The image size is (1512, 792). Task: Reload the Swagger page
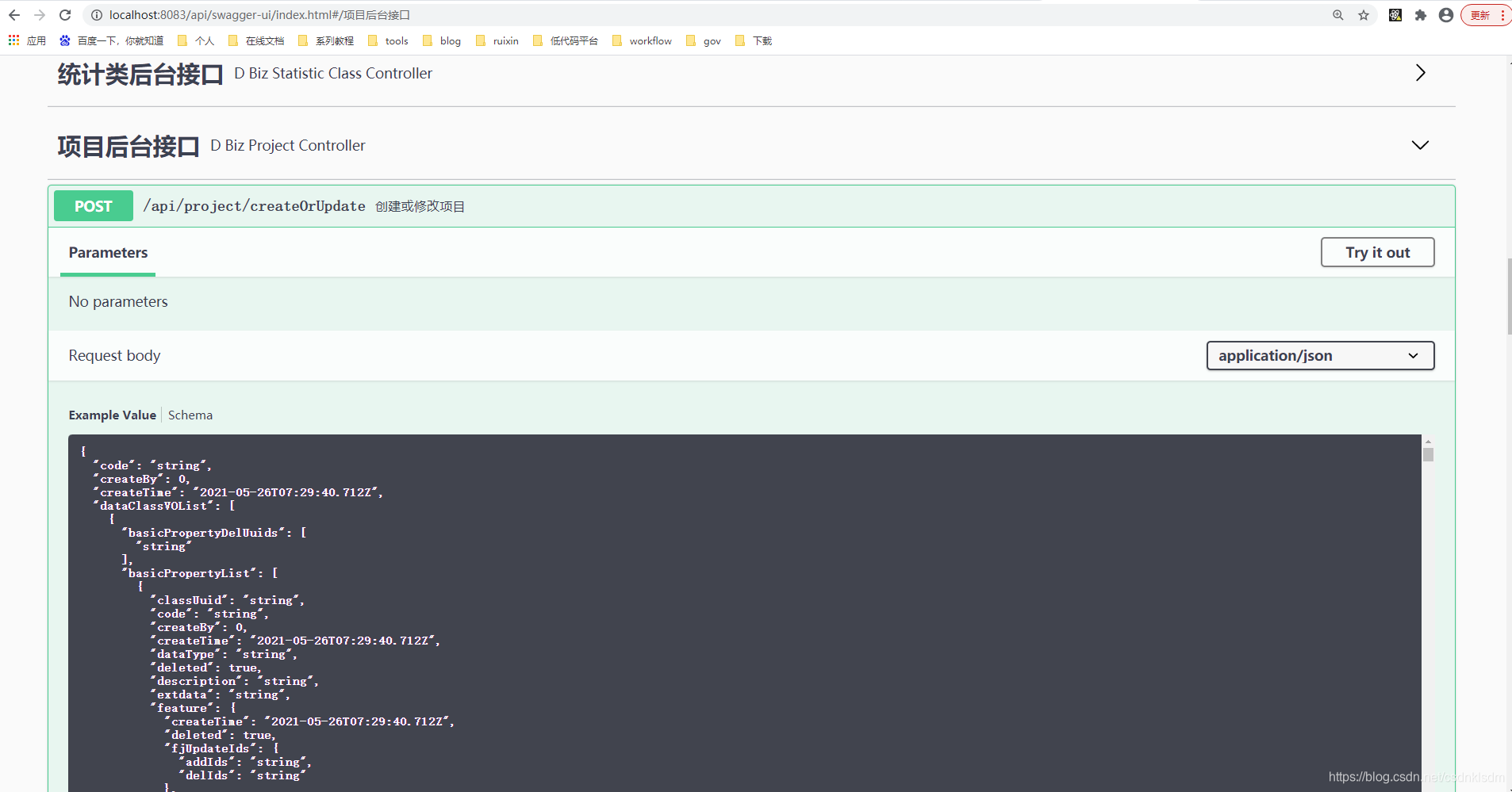pyautogui.click(x=65, y=15)
